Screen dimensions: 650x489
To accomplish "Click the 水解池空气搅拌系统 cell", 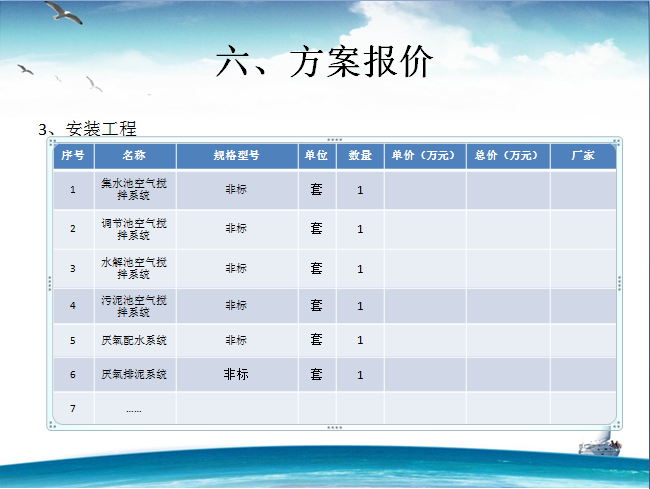I will pyautogui.click(x=135, y=269).
